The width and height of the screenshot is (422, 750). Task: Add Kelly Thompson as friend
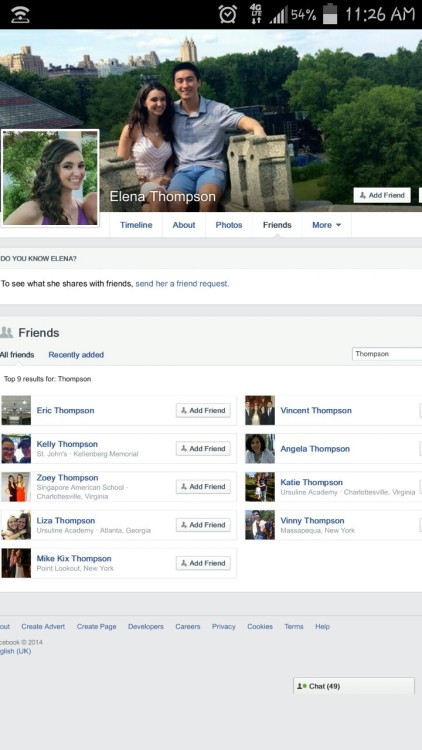pos(203,449)
